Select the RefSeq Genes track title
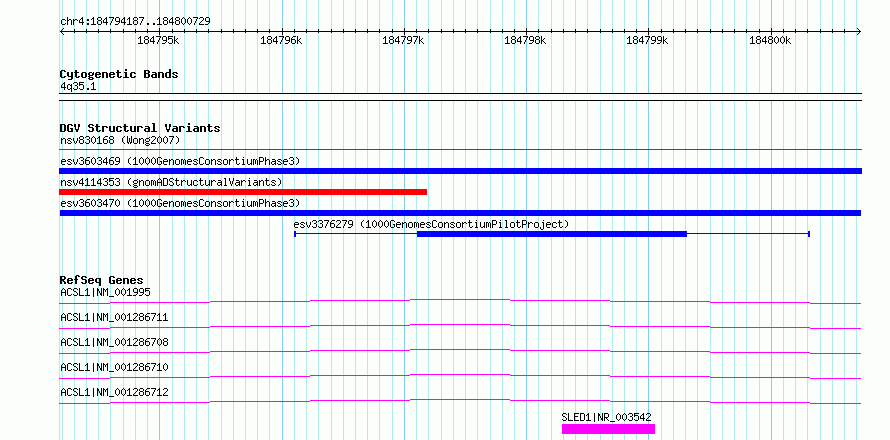The image size is (890, 440). point(102,280)
